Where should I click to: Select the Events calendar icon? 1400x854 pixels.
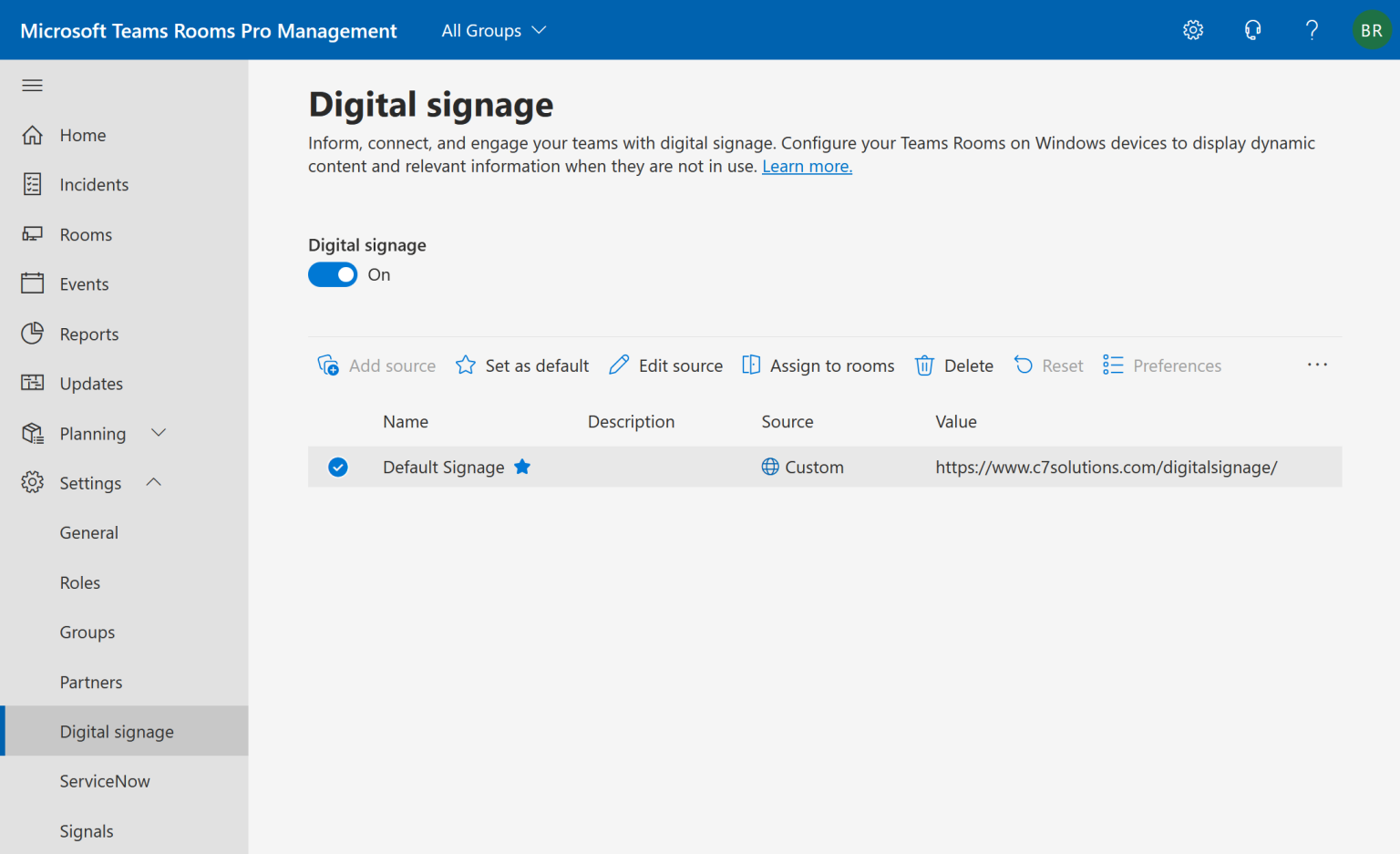[x=32, y=283]
